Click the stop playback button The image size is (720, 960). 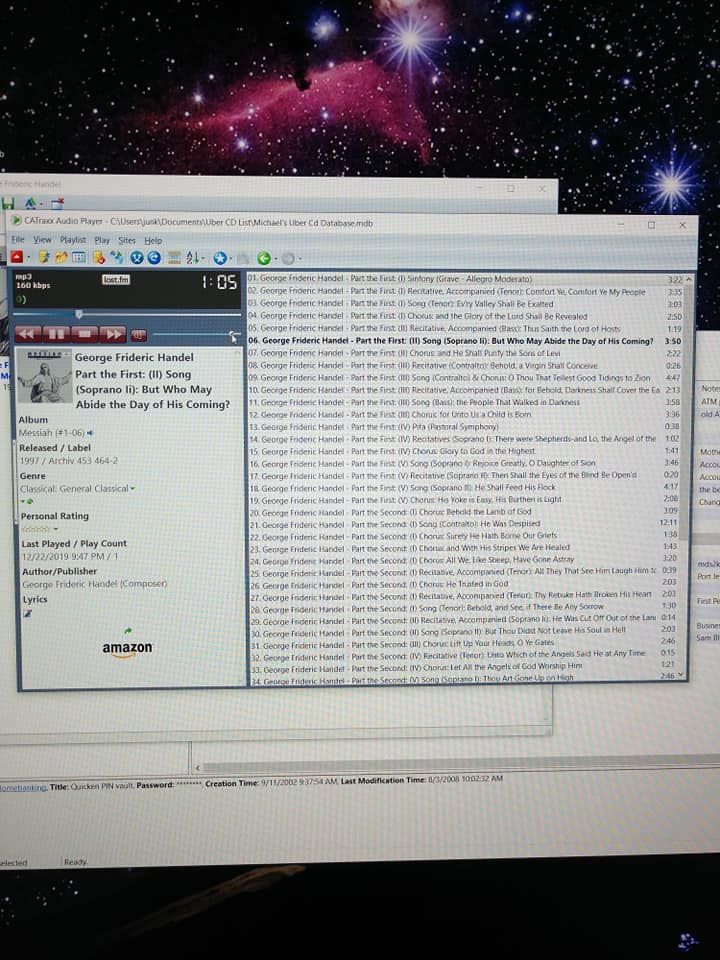coord(85,333)
